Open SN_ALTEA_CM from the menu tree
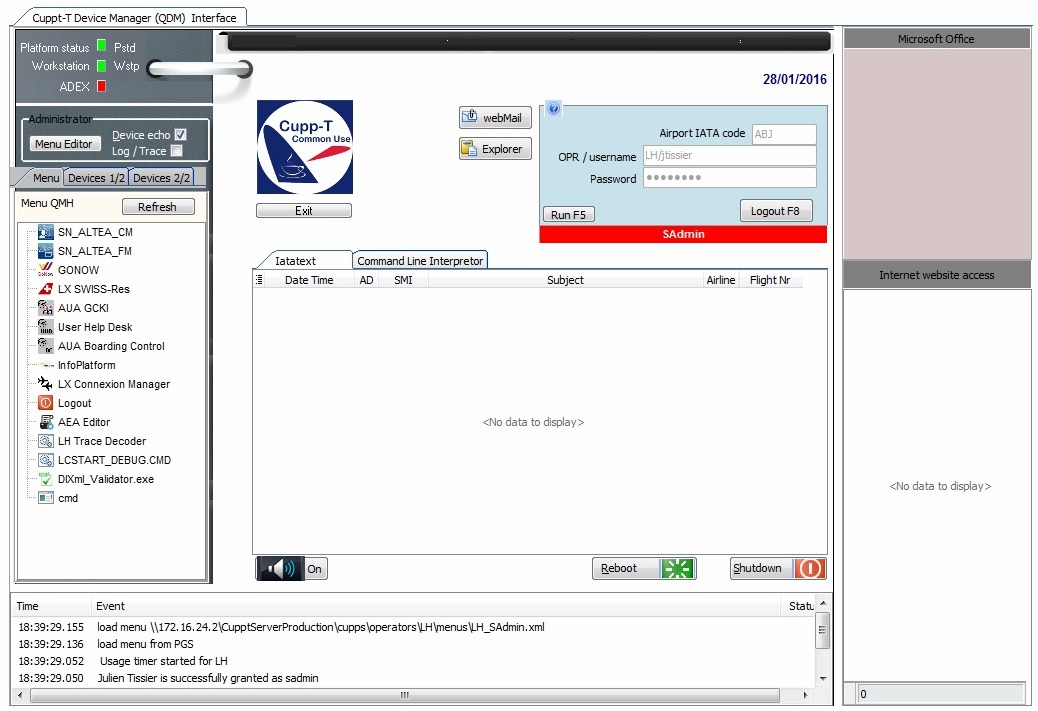The image size is (1038, 711). coord(94,232)
